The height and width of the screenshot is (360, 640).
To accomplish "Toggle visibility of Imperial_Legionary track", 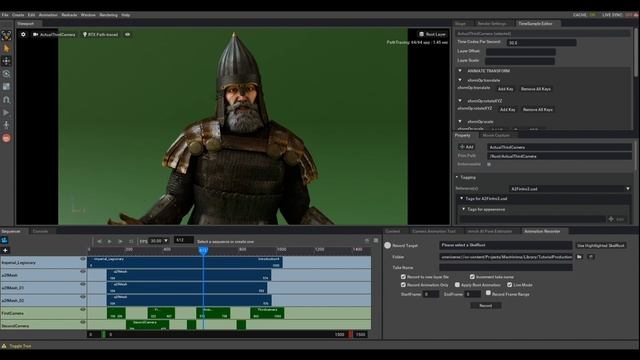I will [x=83, y=259].
